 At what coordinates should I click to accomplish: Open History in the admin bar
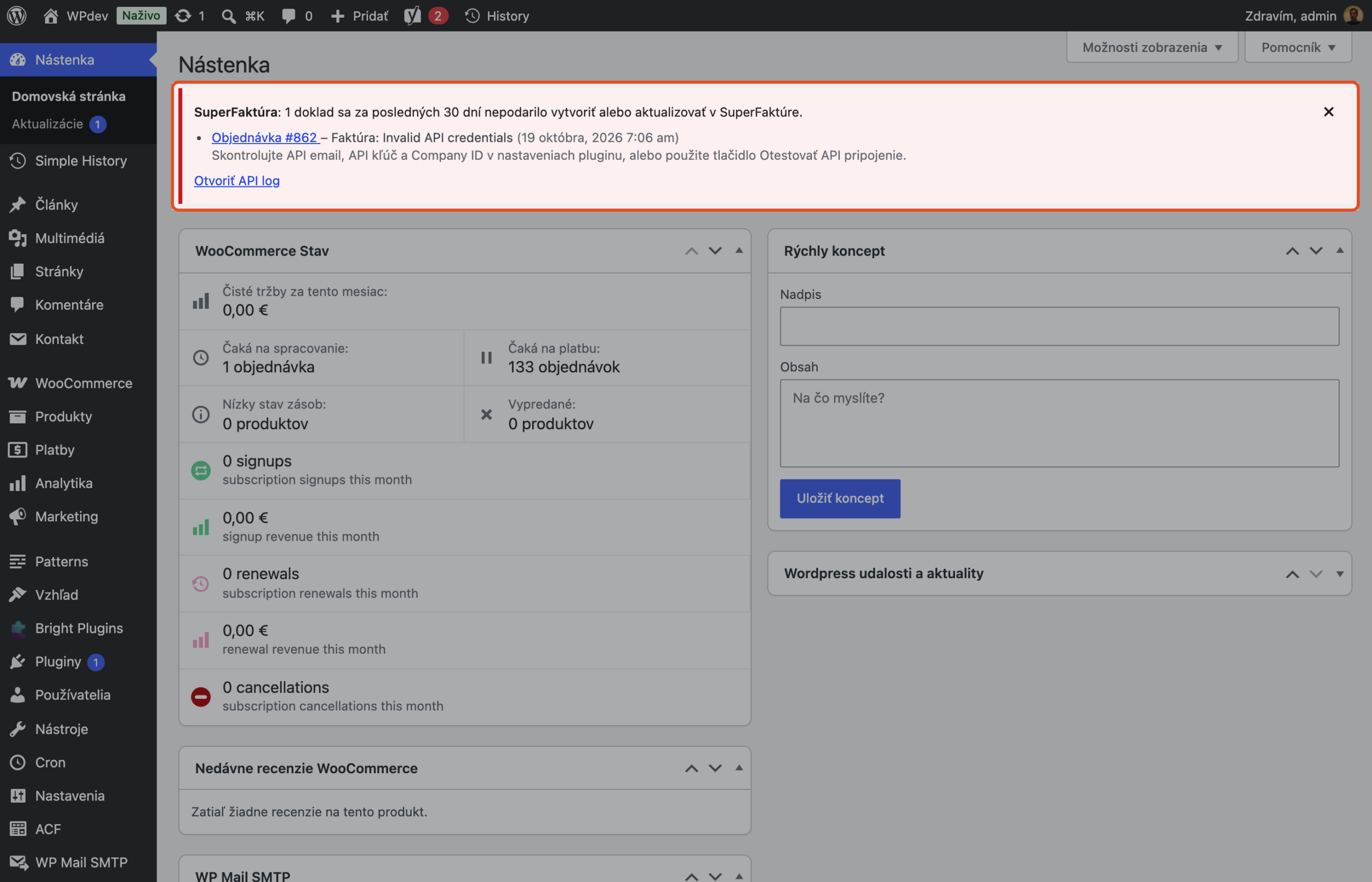coord(497,16)
